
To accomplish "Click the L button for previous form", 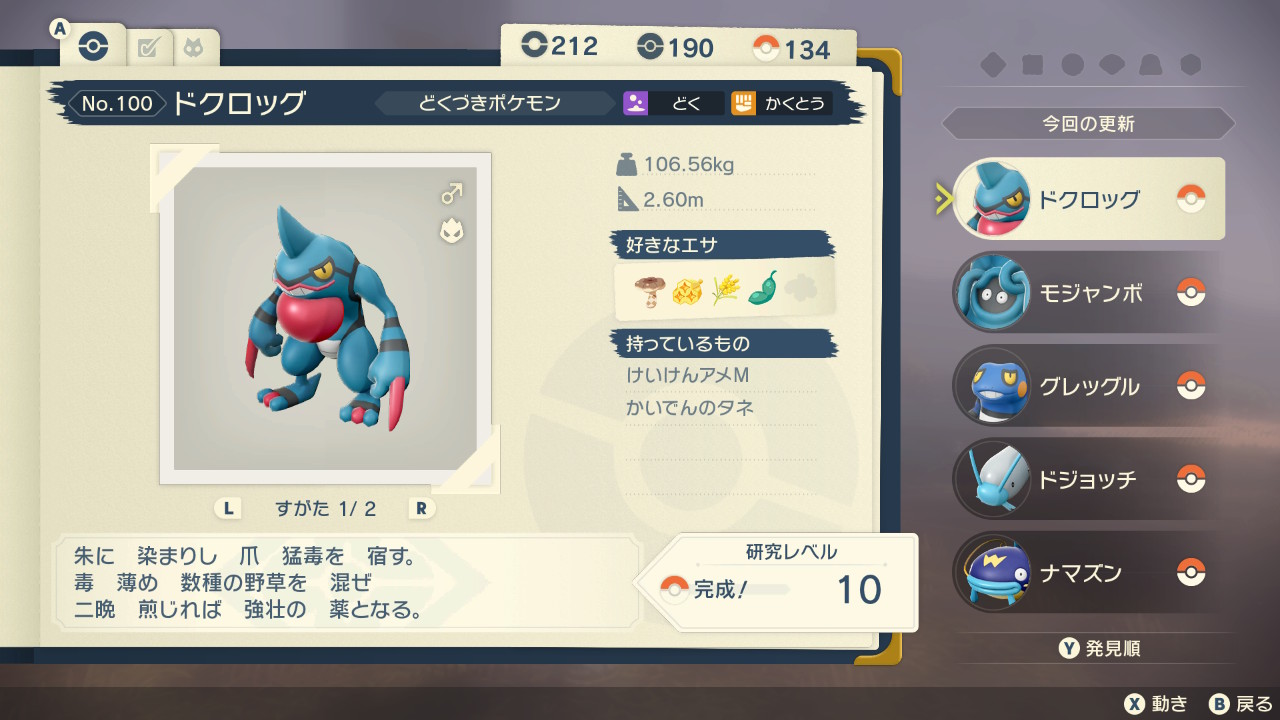I will pos(228,508).
